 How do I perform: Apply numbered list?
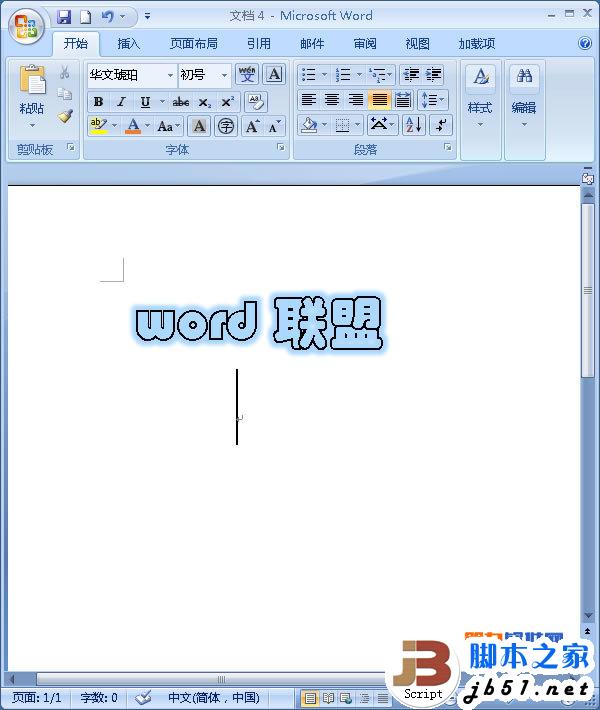click(343, 75)
